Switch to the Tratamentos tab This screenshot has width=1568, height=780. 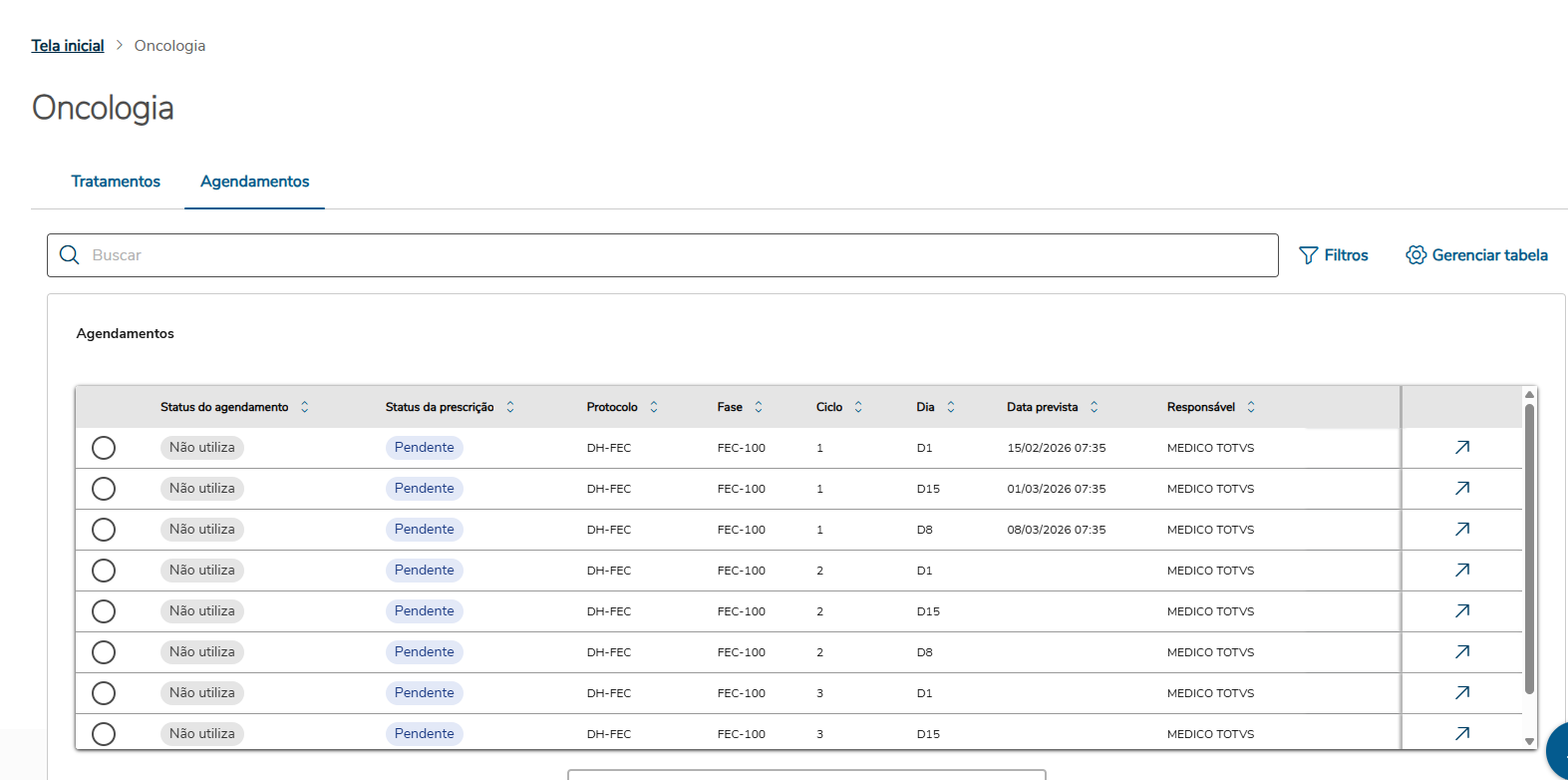click(116, 182)
